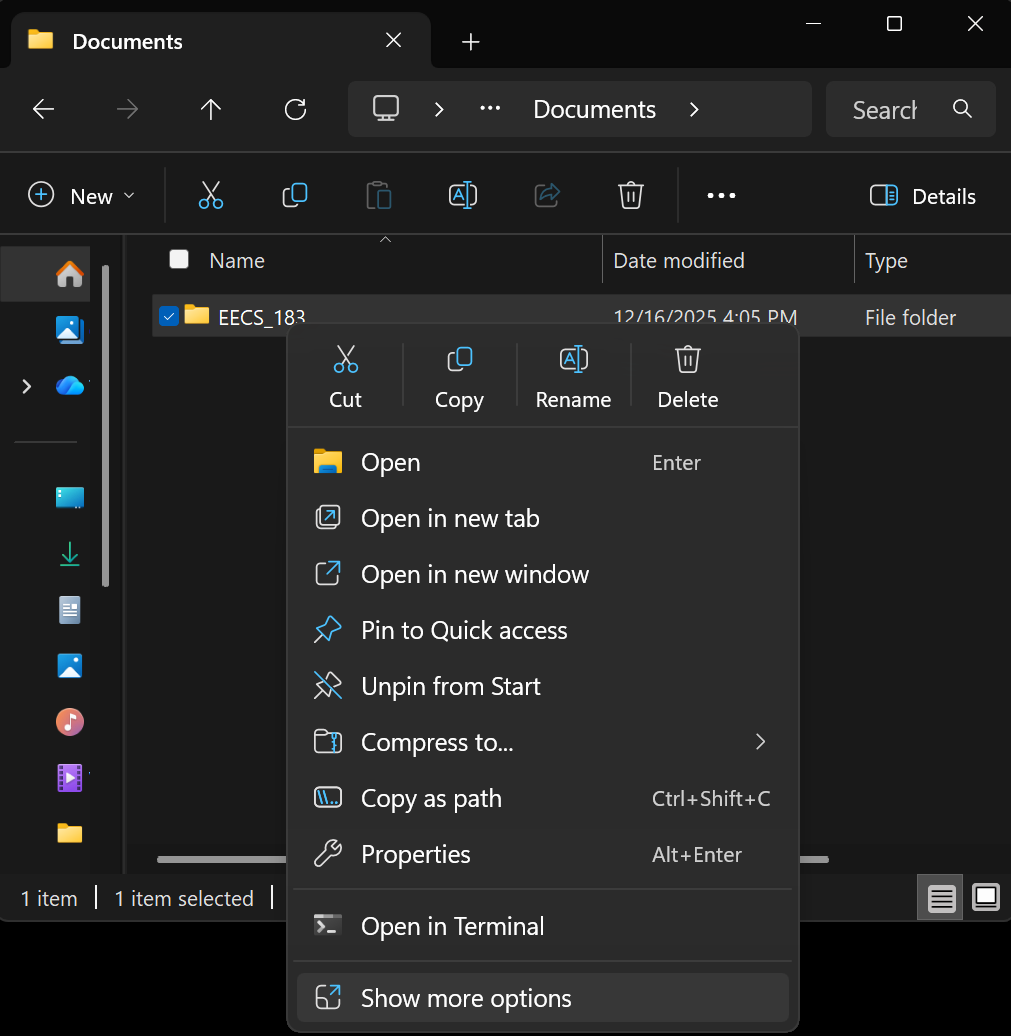Go back with the left arrow

pyautogui.click(x=44, y=109)
